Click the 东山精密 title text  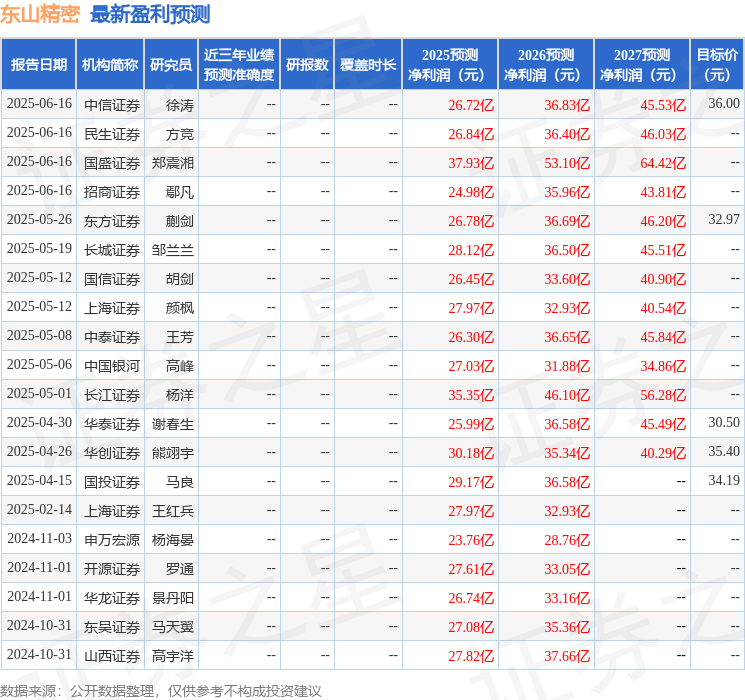point(40,14)
